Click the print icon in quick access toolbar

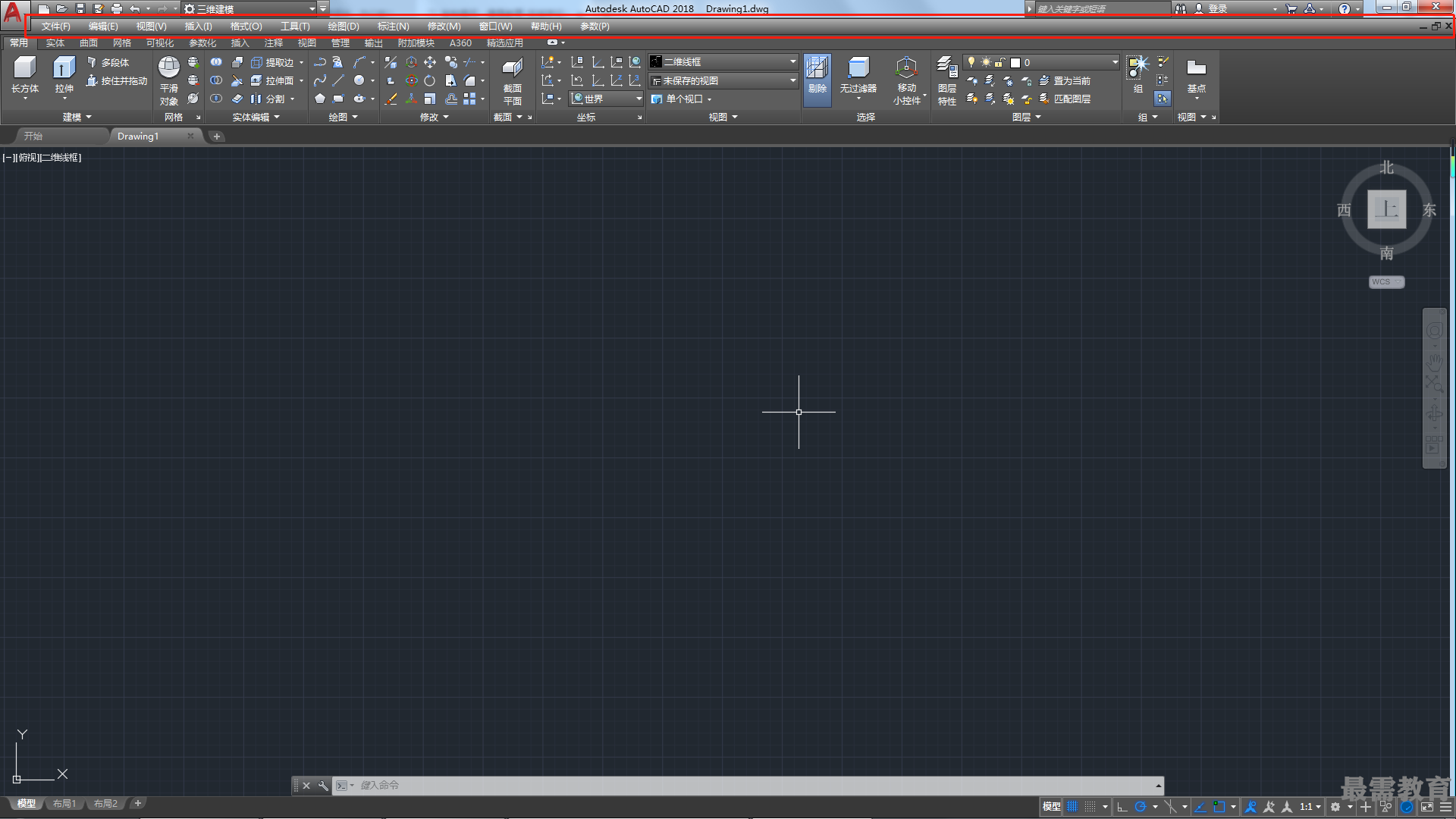pos(116,8)
